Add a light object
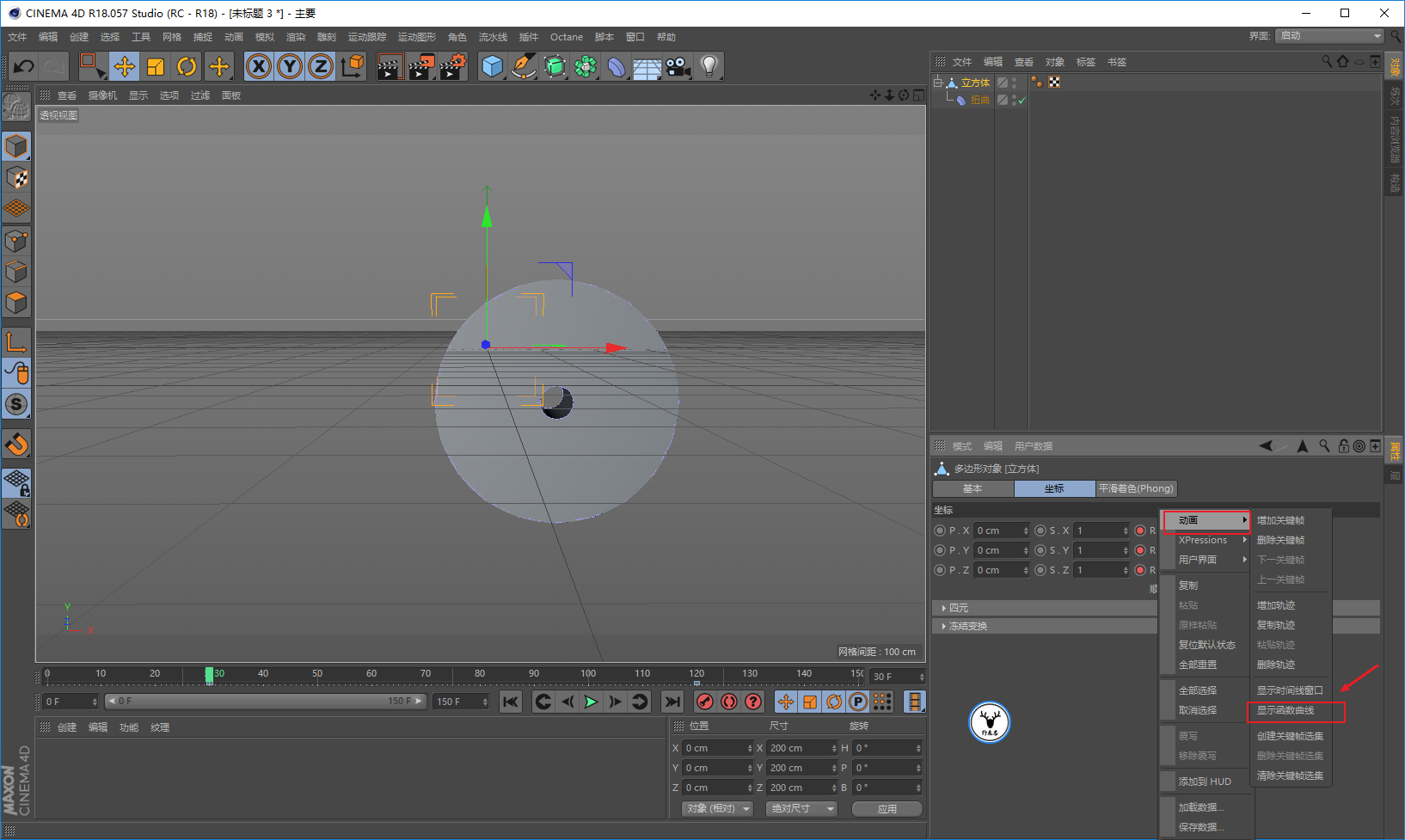 point(709,66)
